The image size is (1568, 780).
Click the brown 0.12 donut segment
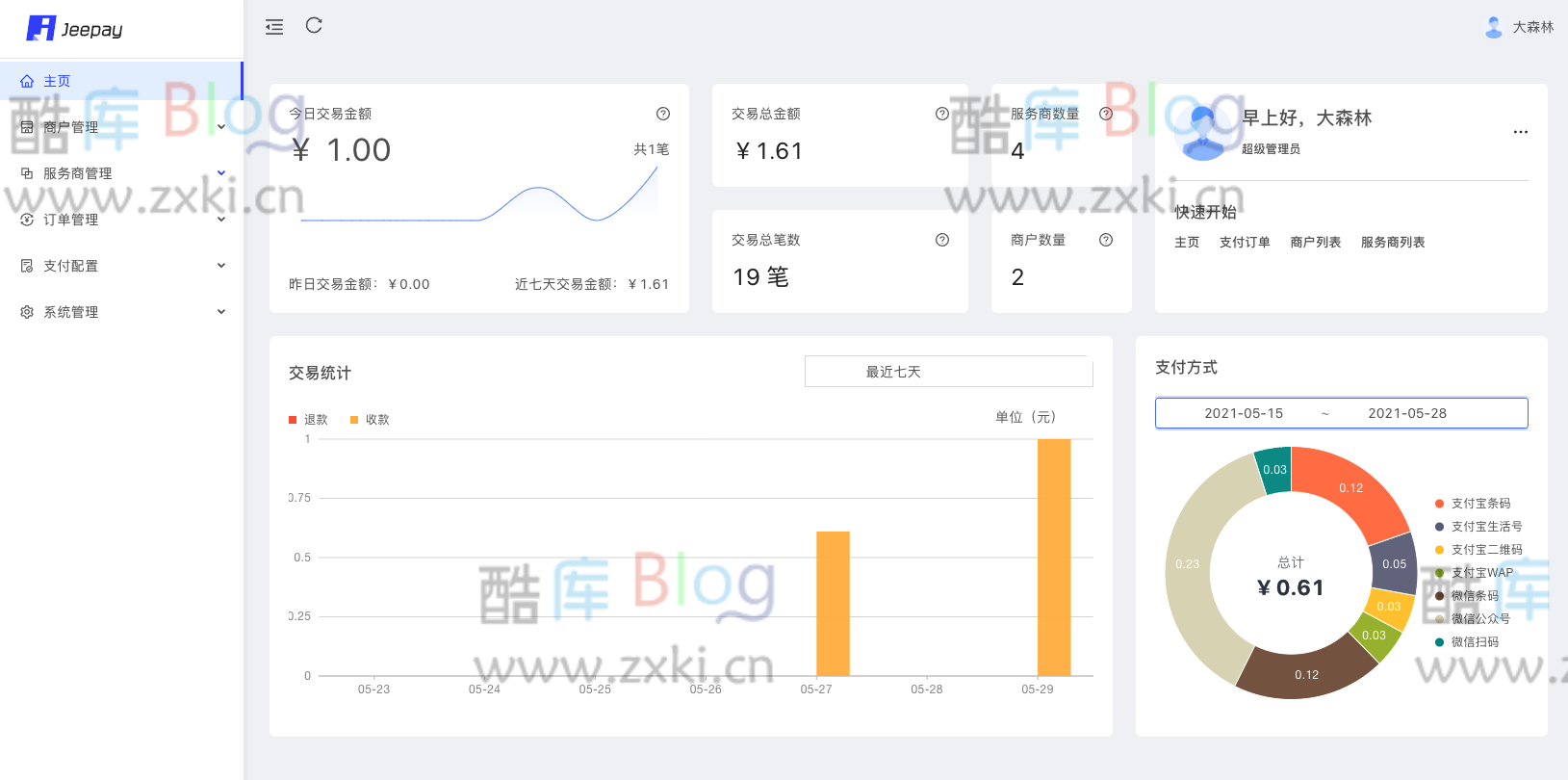pos(1306,673)
